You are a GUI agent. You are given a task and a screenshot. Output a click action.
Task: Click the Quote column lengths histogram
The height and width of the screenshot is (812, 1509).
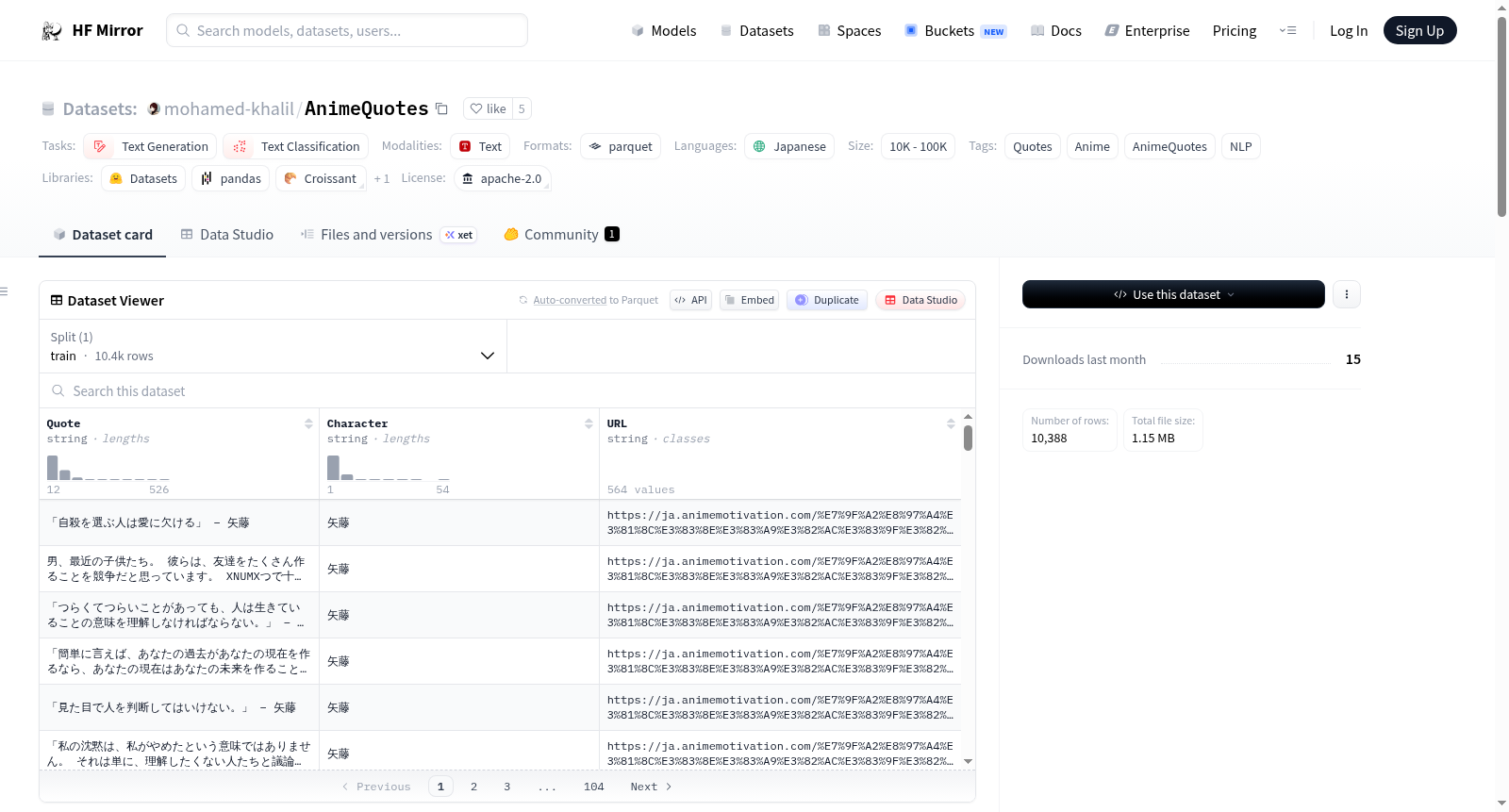(108, 467)
